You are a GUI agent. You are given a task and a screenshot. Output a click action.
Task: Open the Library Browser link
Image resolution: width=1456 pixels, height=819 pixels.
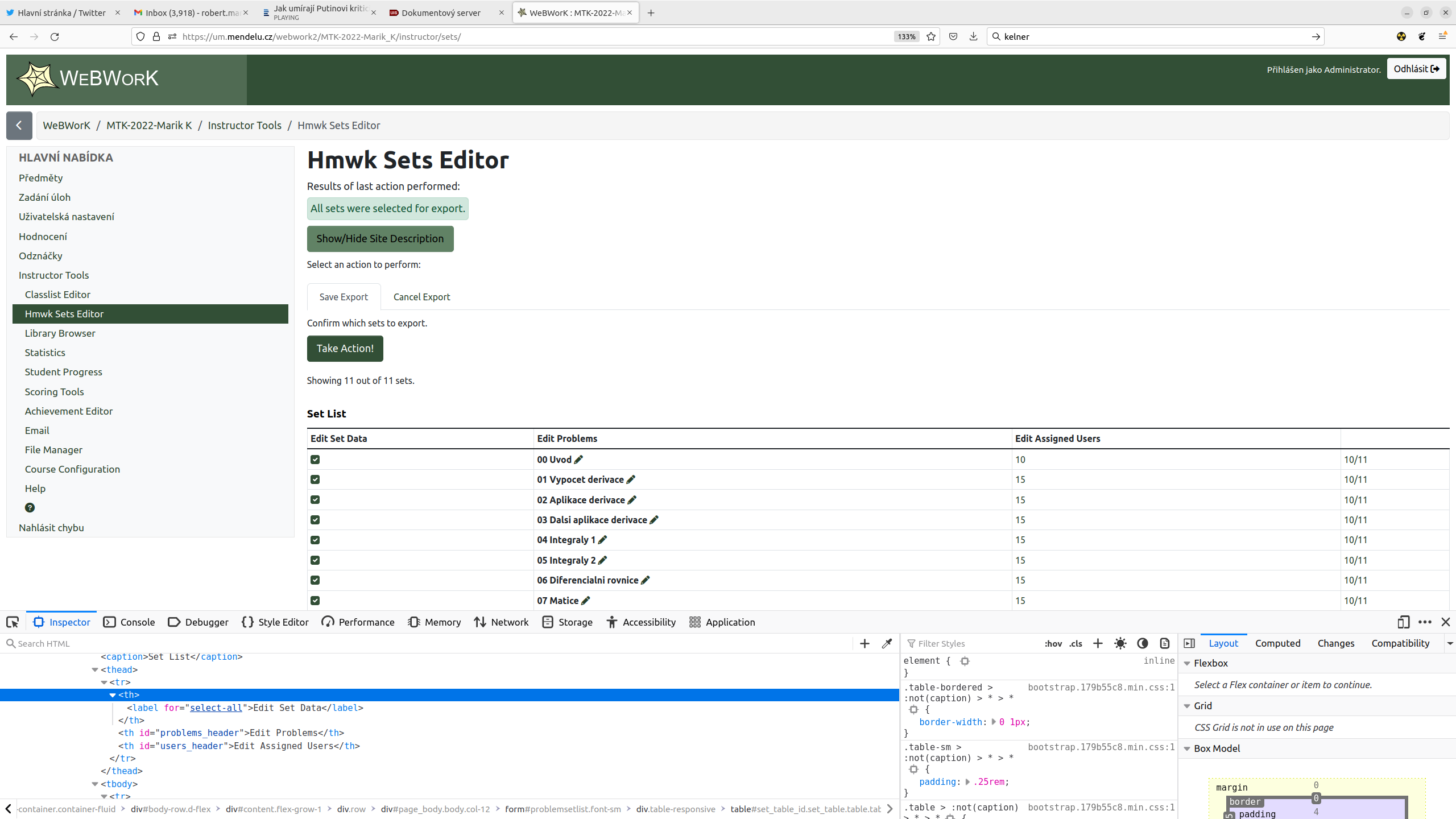[60, 333]
